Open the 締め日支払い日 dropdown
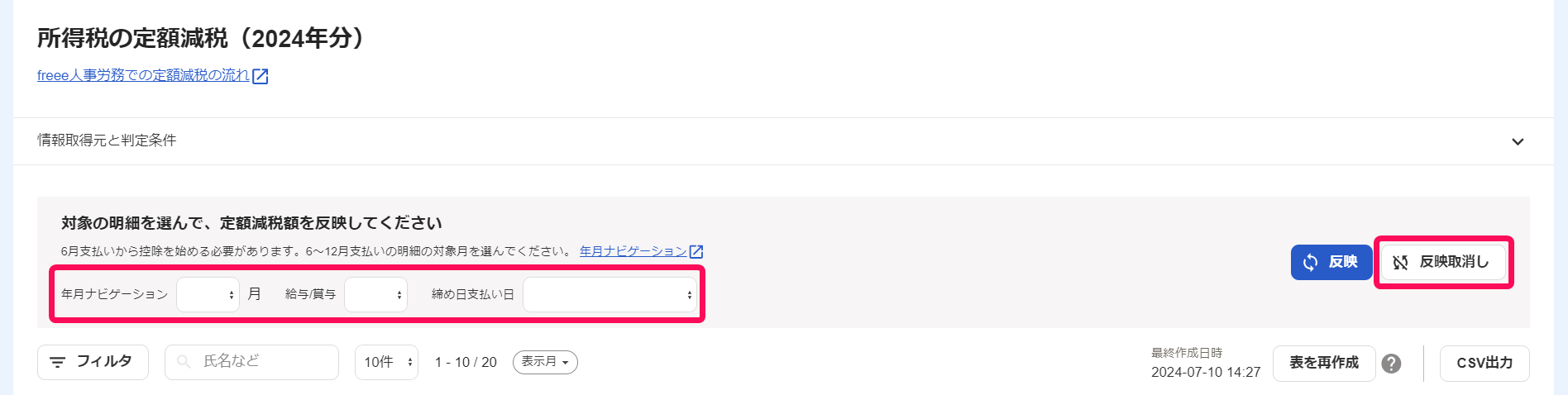Image resolution: width=1568 pixels, height=395 pixels. 610,294
